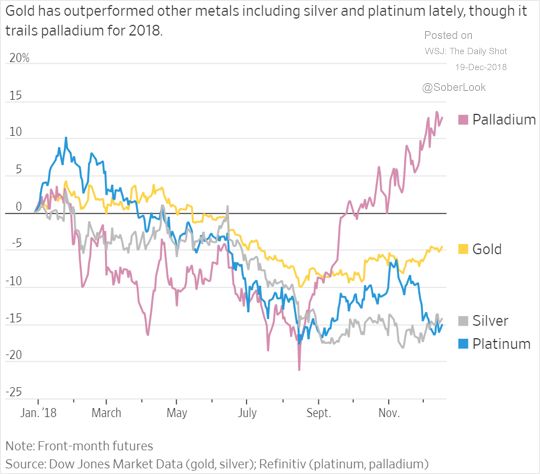The width and height of the screenshot is (540, 474).
Task: Click the 20% y-axis label
Action: [19, 58]
